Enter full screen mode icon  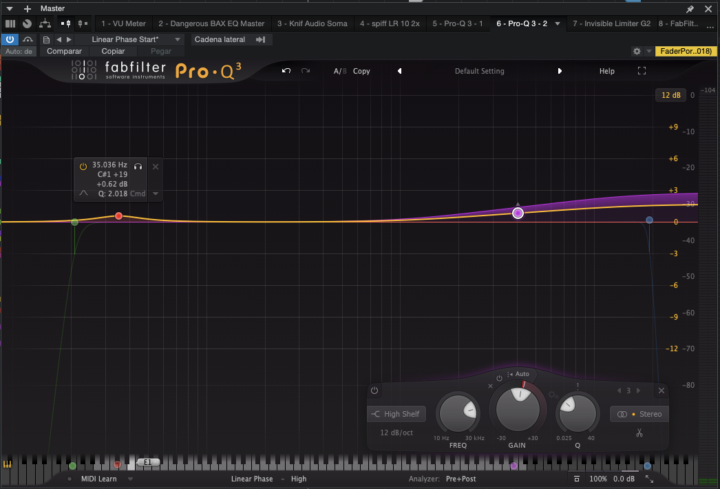click(x=641, y=71)
